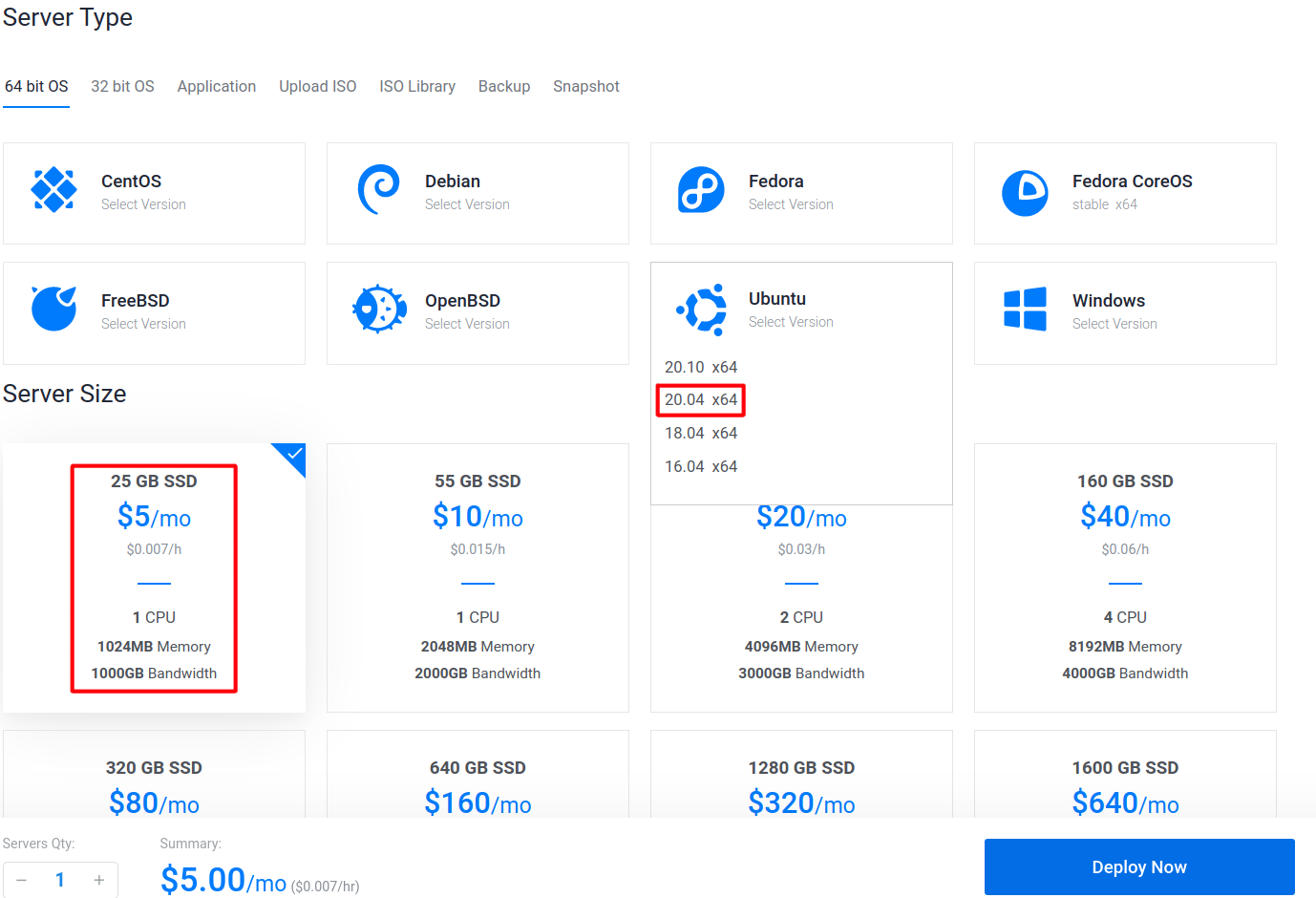
Task: Select the 55 GB SSD $10/mo plan
Action: click(x=478, y=577)
